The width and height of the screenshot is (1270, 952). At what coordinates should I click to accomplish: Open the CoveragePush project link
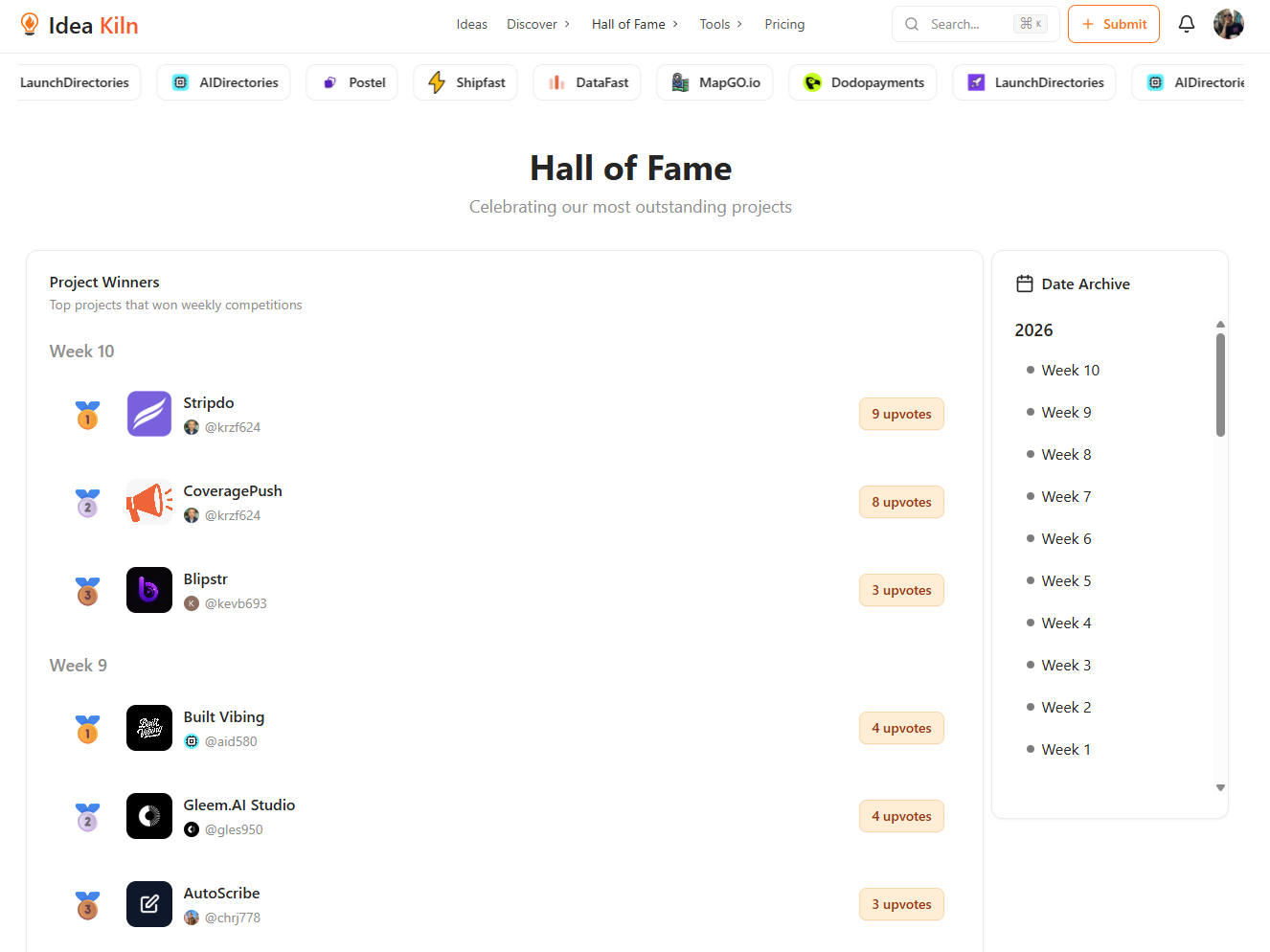point(233,490)
